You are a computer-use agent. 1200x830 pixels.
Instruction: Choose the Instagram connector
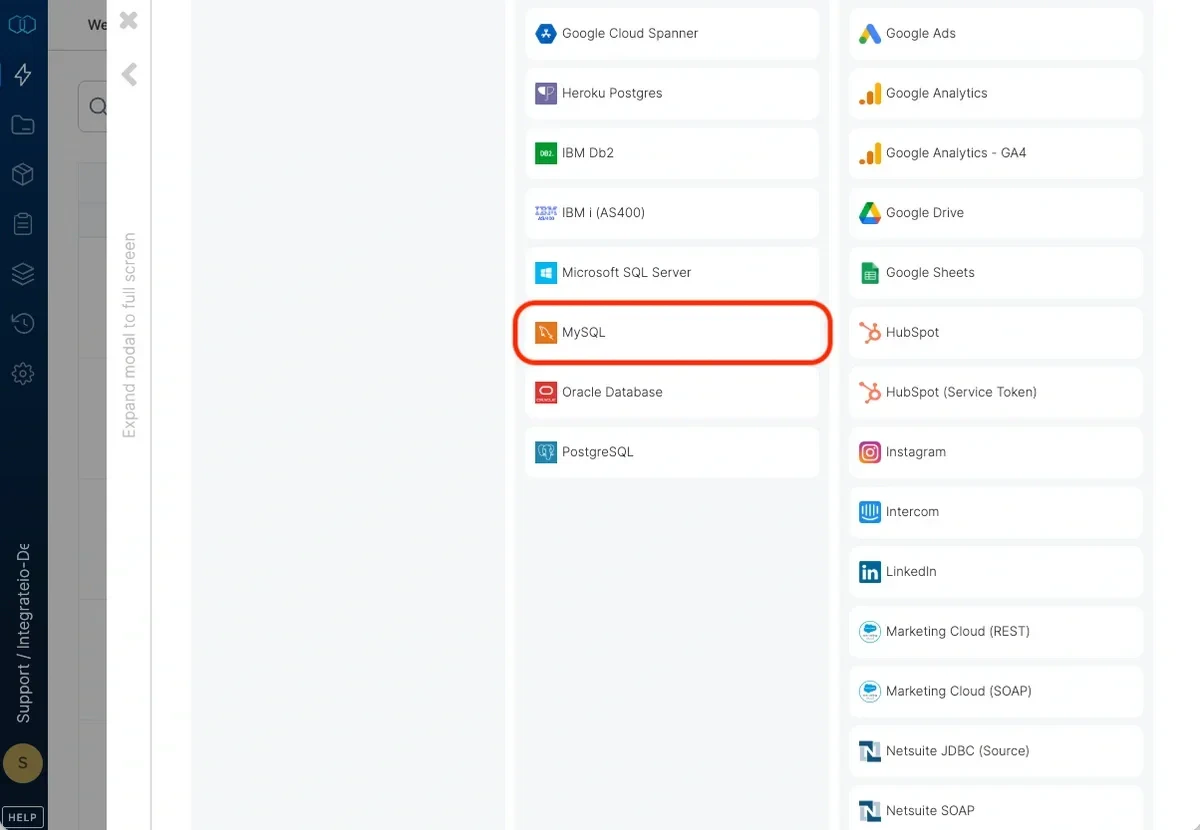995,452
